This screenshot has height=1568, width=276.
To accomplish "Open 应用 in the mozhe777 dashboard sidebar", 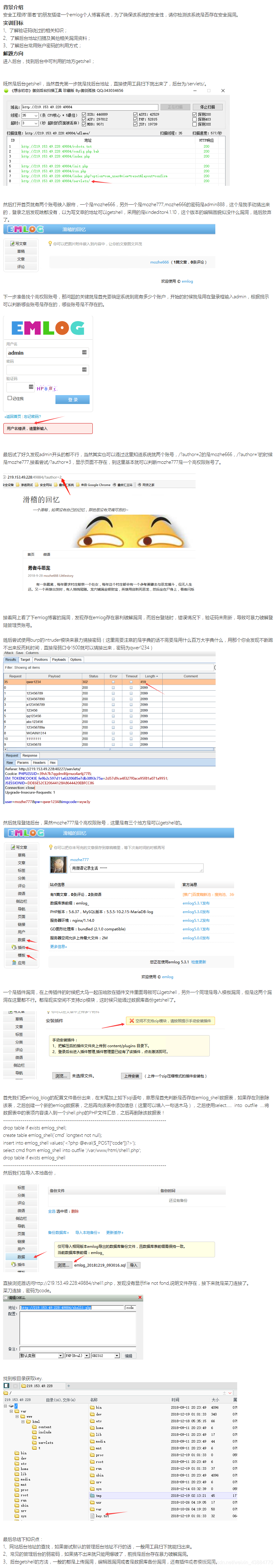I will click(x=21, y=963).
